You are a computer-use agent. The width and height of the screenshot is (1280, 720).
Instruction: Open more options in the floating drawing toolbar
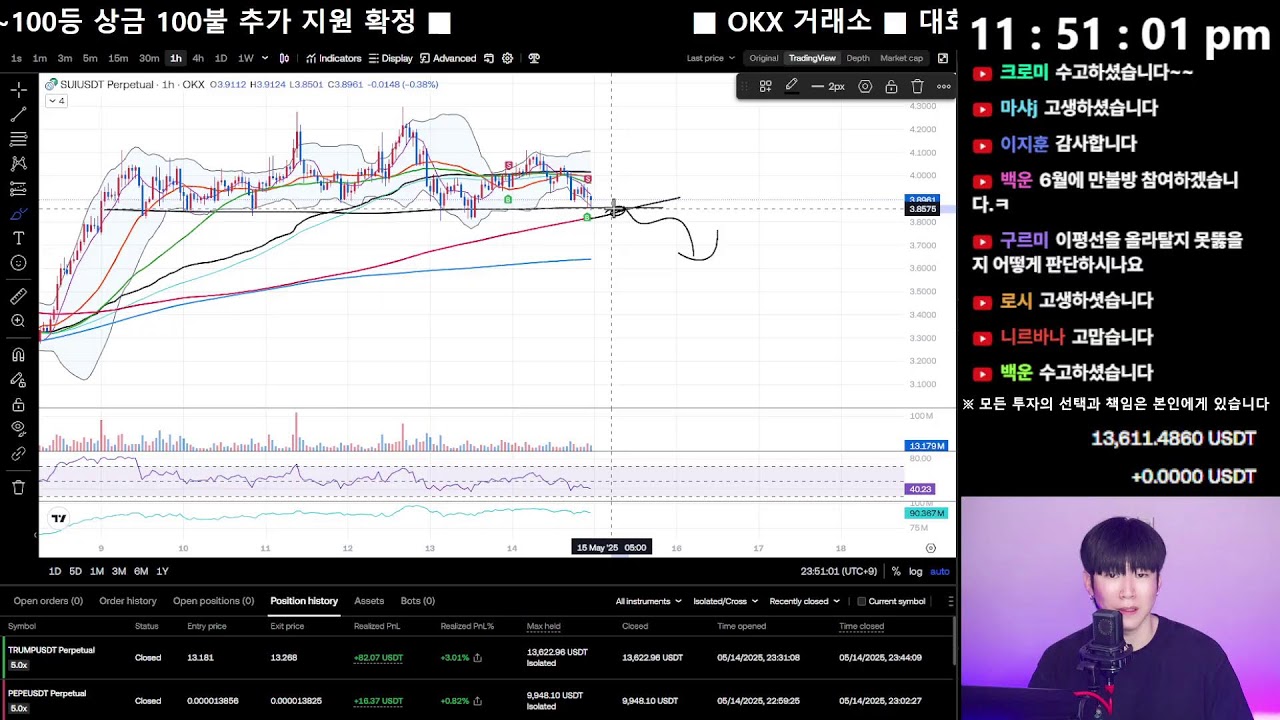pyautogui.click(x=943, y=86)
